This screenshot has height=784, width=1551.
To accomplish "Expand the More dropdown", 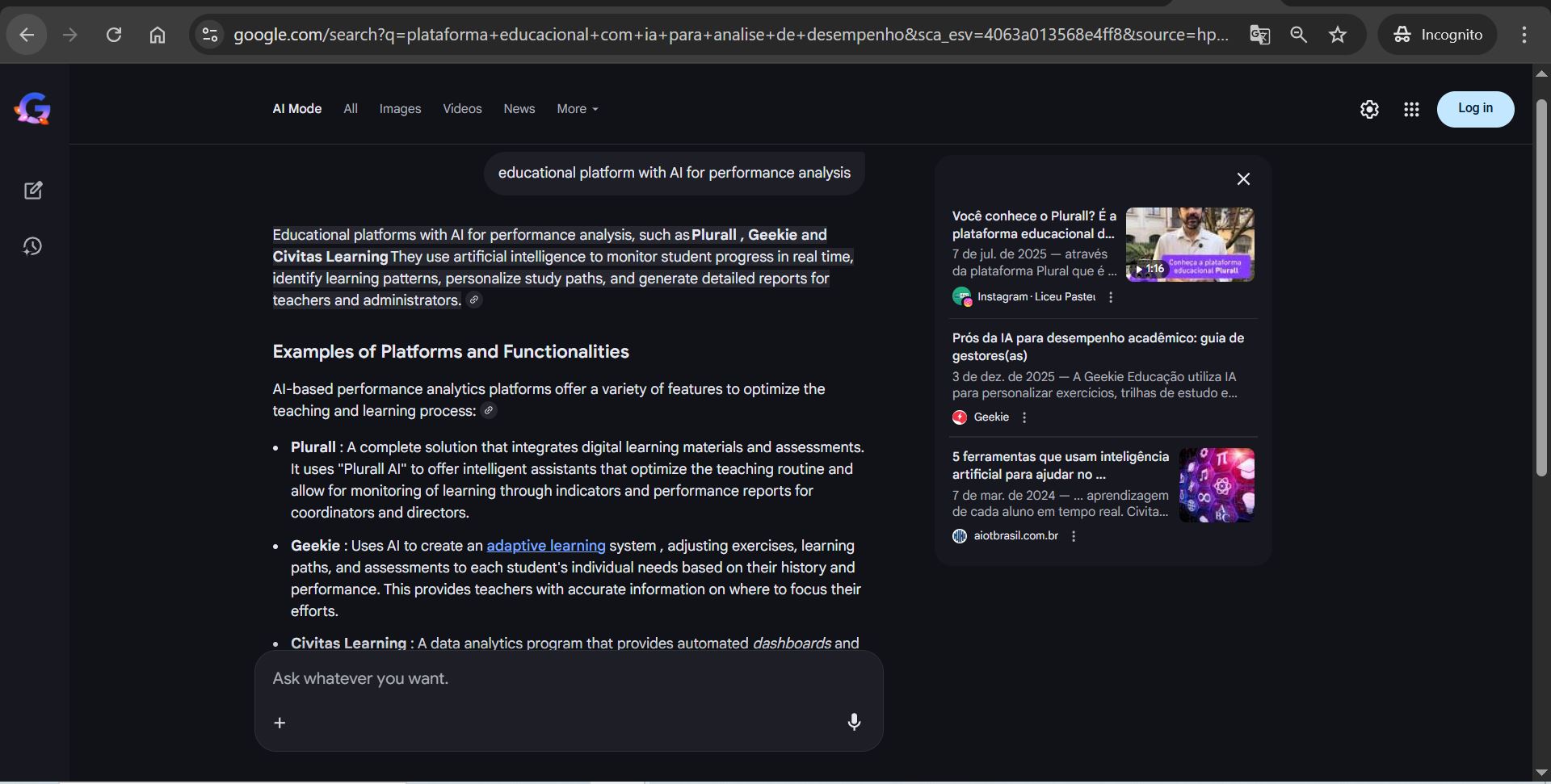I will tap(578, 109).
